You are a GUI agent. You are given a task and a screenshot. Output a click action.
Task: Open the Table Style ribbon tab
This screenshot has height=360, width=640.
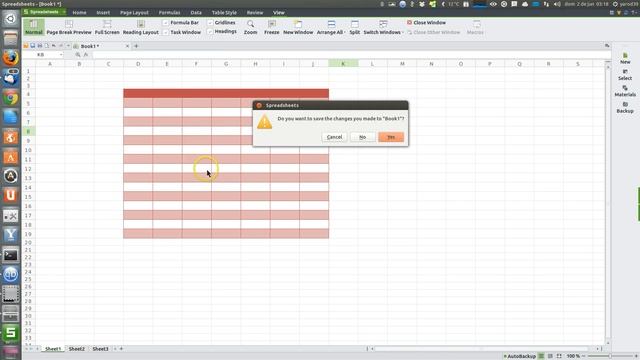click(224, 13)
